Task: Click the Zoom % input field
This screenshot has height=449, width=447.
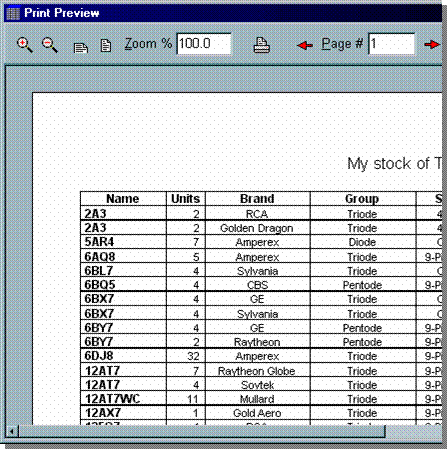Action: pyautogui.click(x=204, y=44)
